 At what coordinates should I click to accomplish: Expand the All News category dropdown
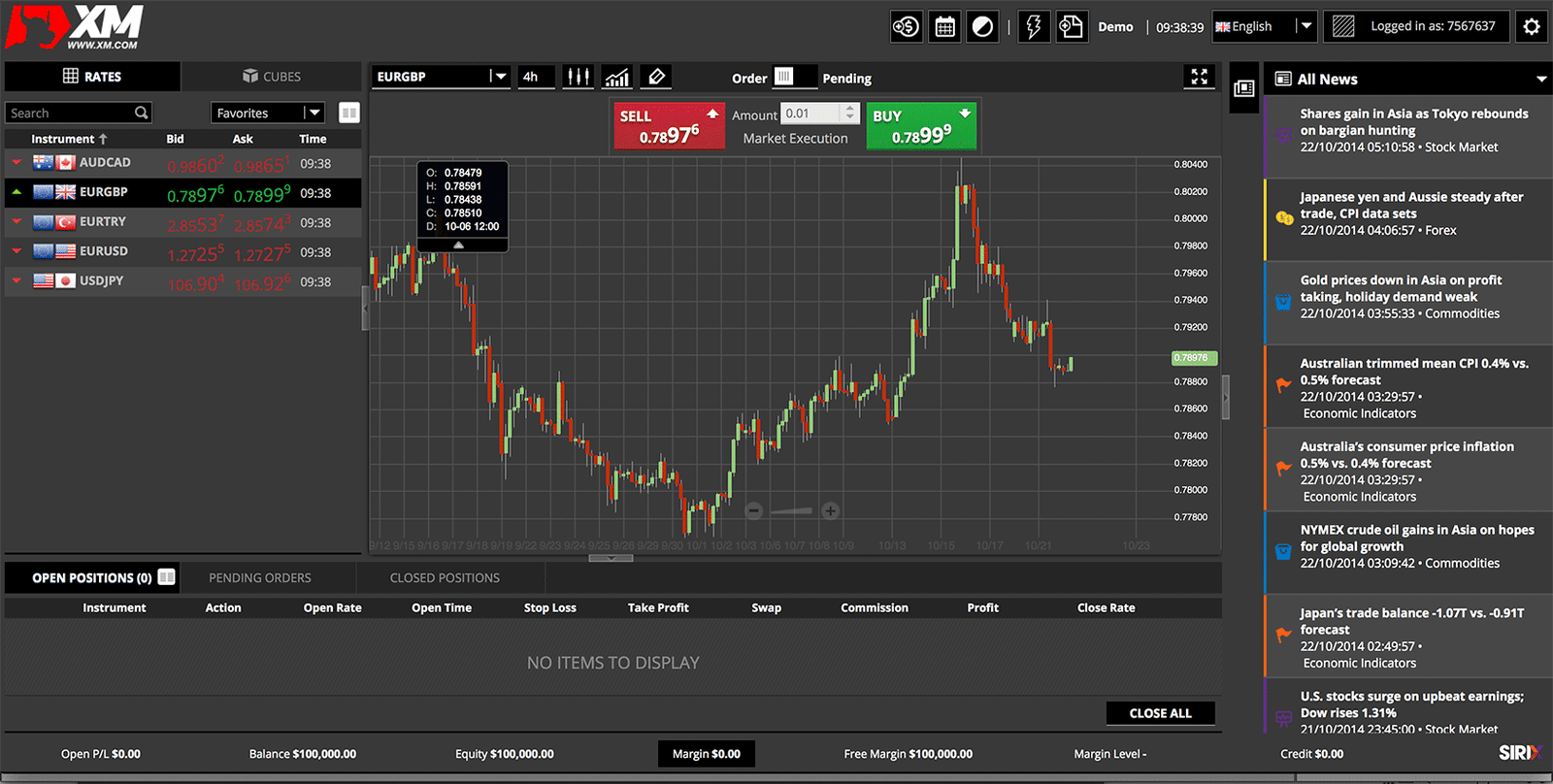(x=1540, y=80)
